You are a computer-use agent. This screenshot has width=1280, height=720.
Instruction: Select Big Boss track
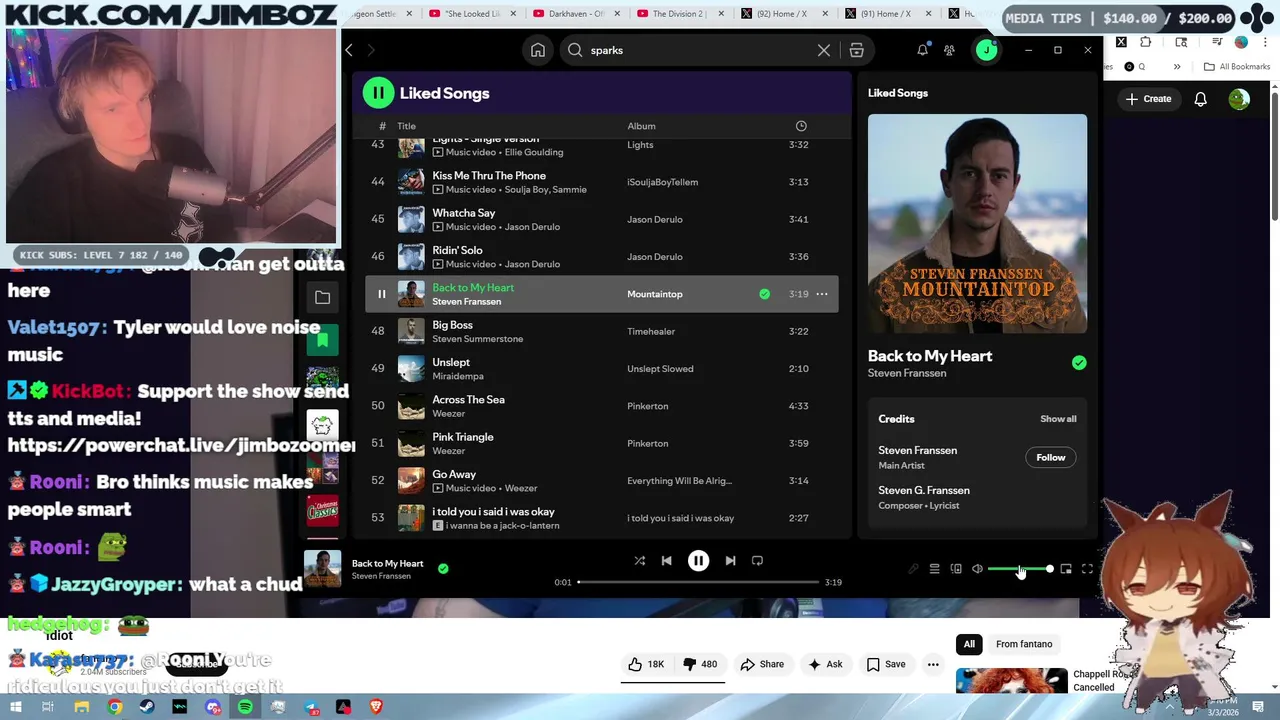[602, 331]
